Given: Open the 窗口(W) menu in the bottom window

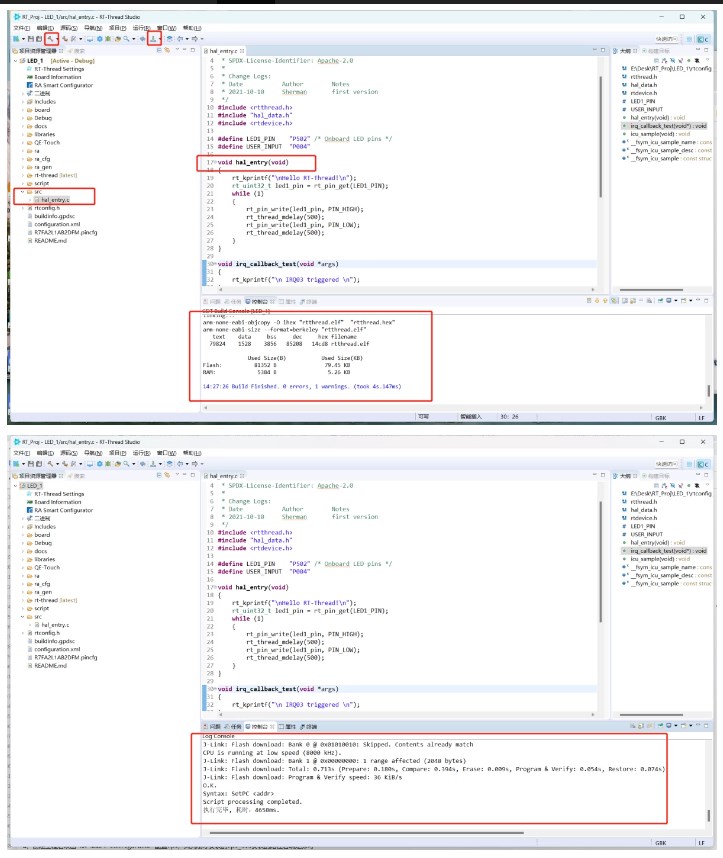Looking at the screenshot, I should (x=166, y=453).
